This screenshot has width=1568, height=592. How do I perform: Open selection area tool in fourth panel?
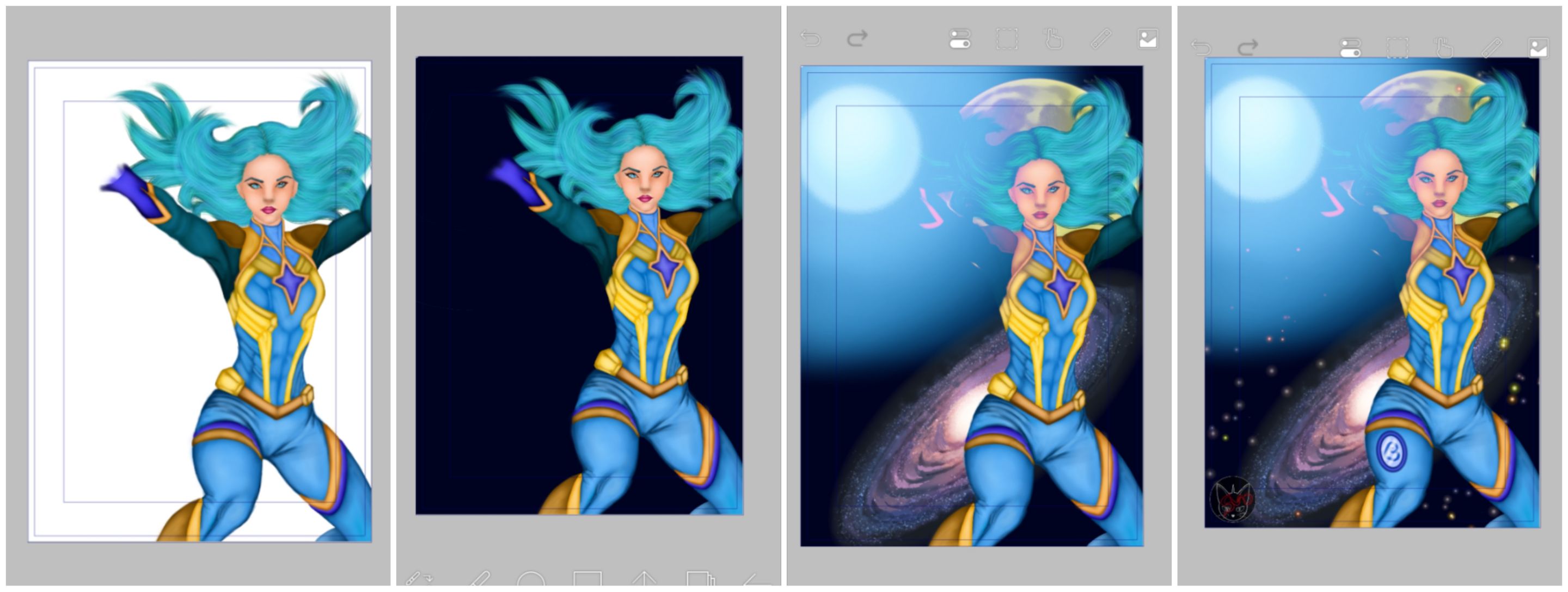1398,48
